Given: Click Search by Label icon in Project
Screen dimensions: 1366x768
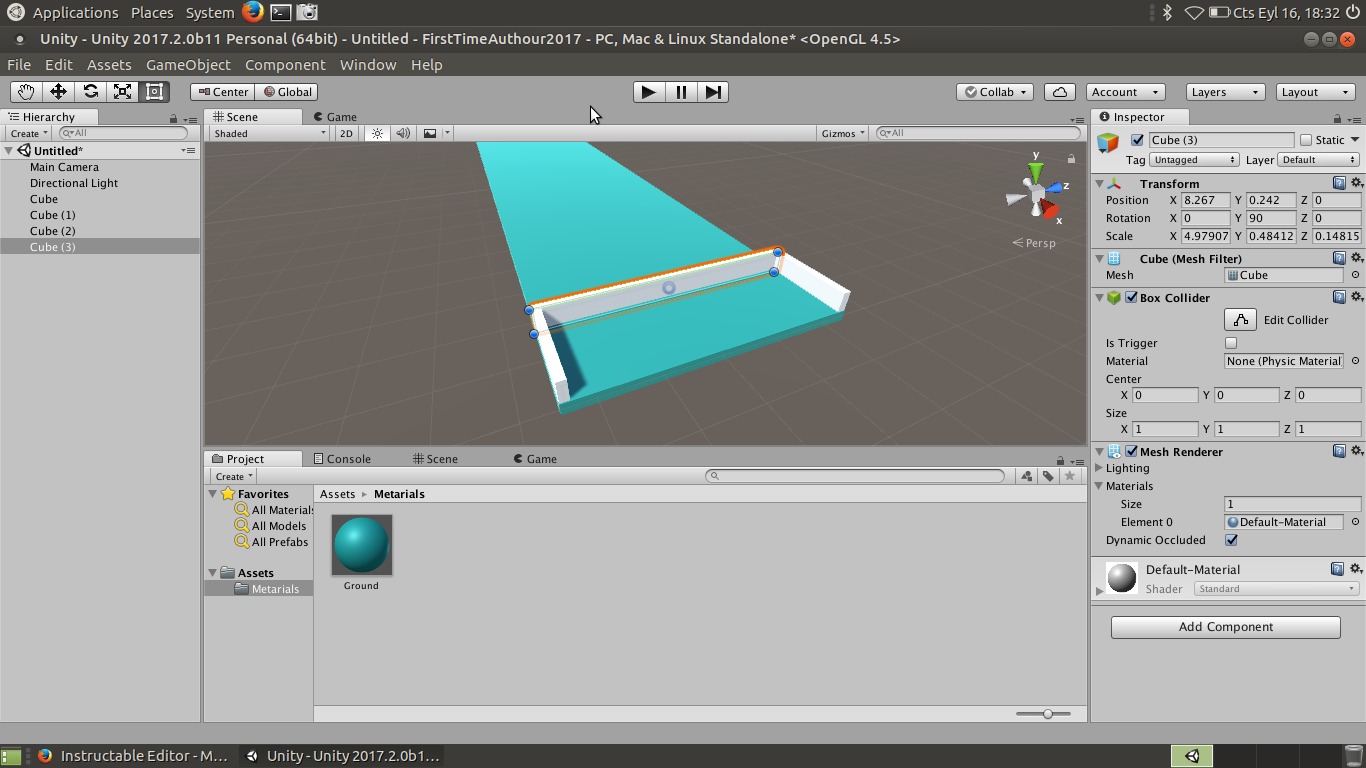Looking at the screenshot, I should point(1048,476).
